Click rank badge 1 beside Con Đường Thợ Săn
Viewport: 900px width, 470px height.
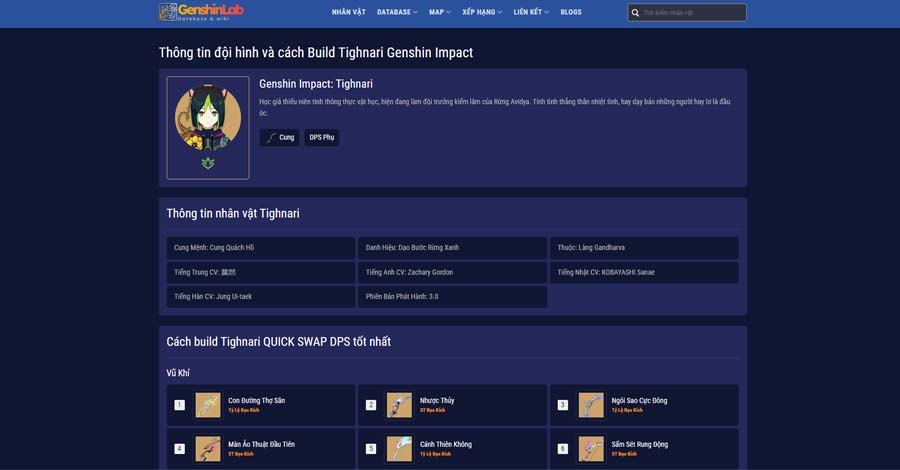(x=180, y=405)
